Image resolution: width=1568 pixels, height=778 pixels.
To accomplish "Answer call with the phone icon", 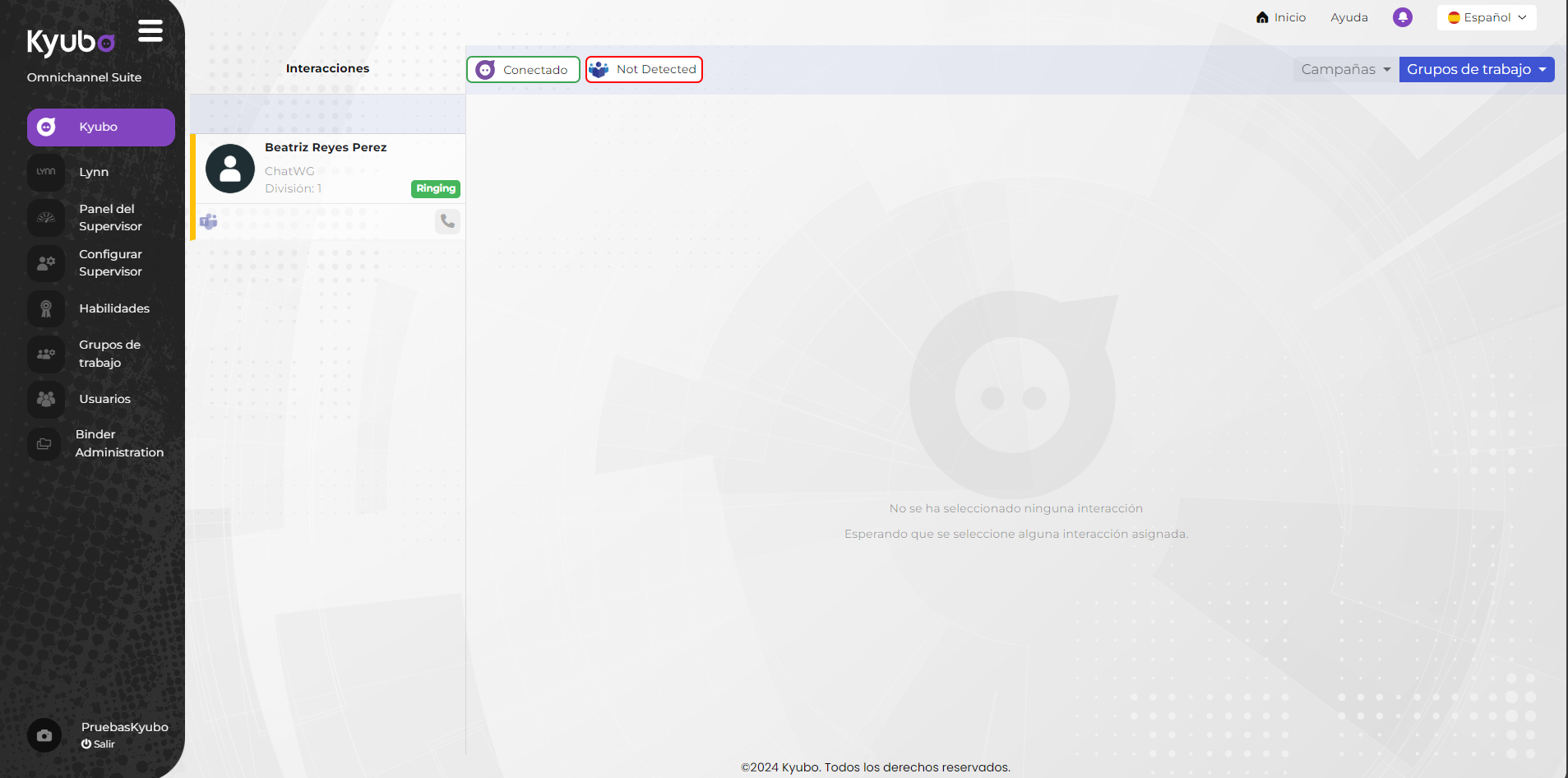I will point(447,221).
